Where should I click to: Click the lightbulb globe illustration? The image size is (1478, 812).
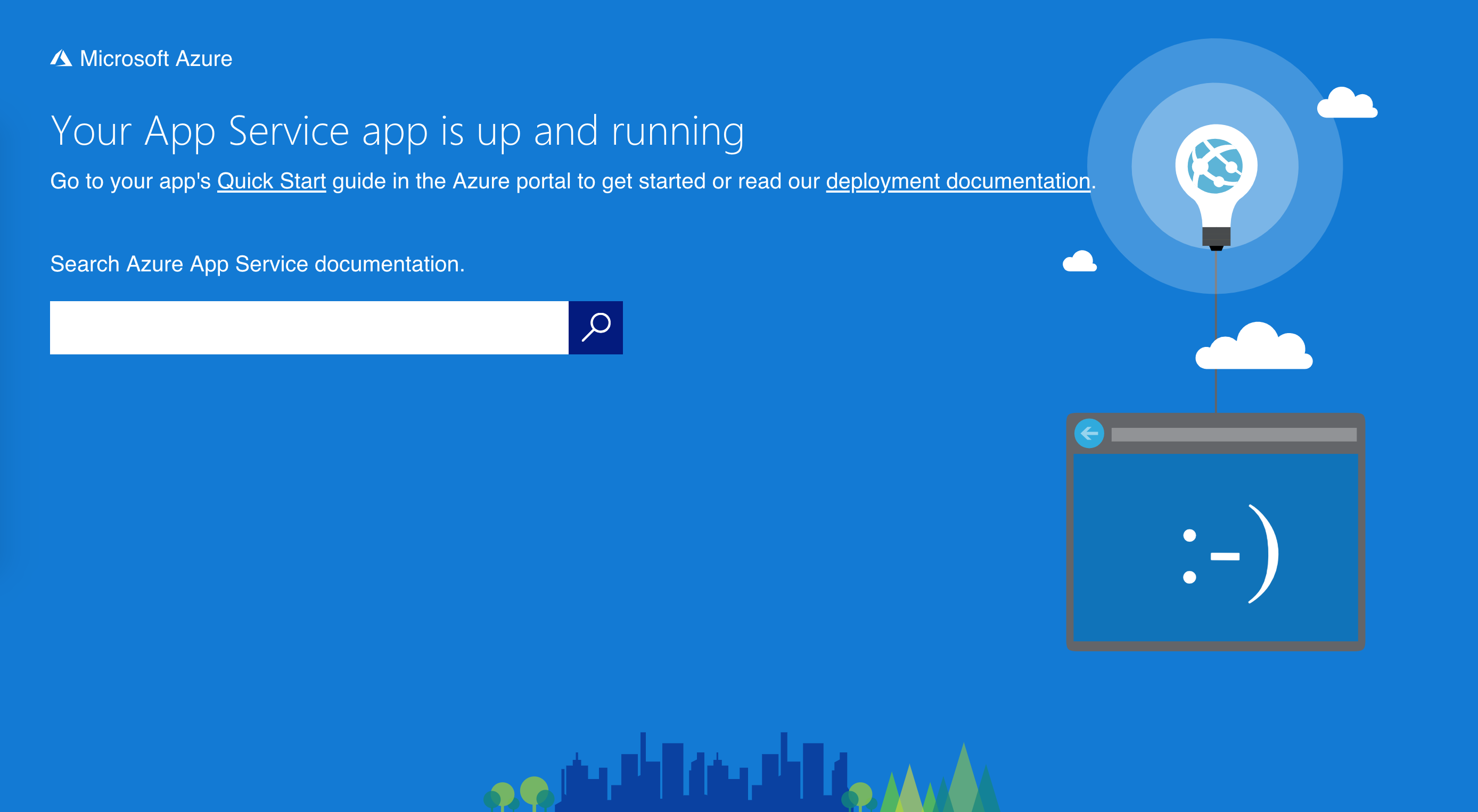[x=1216, y=167]
